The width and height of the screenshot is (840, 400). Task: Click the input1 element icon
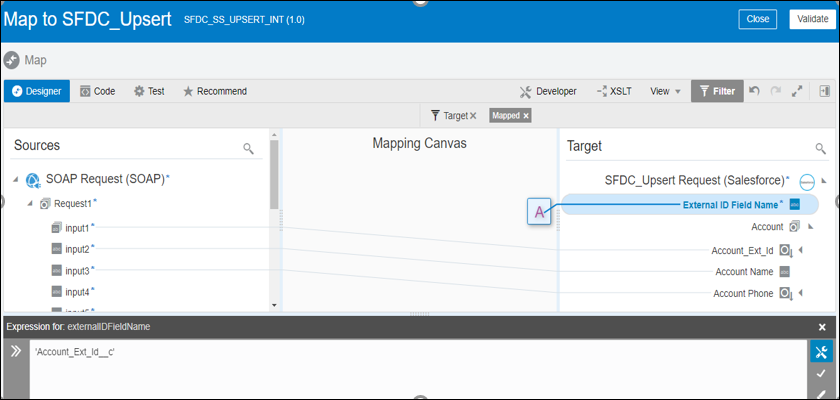(x=56, y=228)
